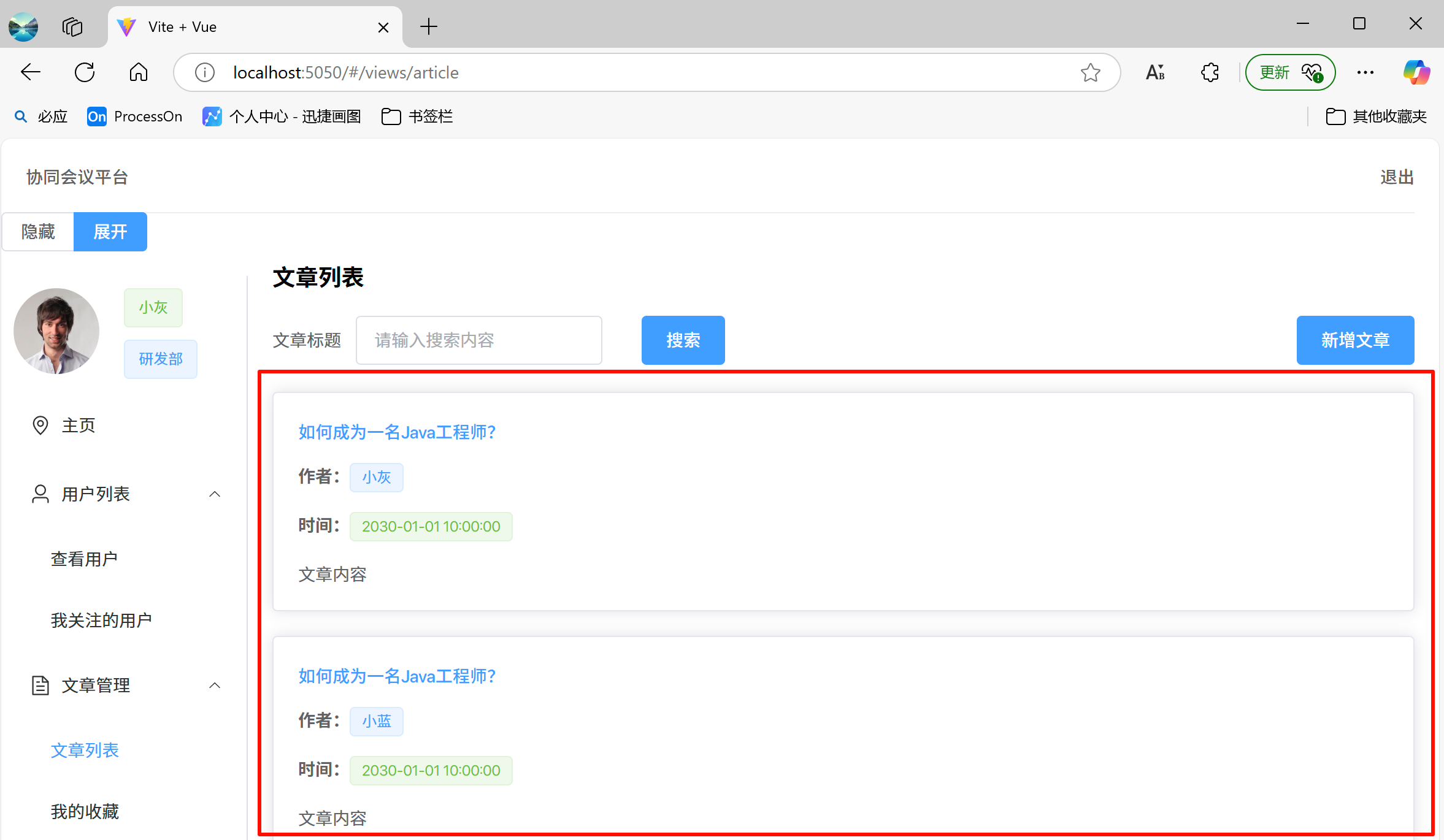
Task: Minimize the browser window
Action: coord(1303,24)
